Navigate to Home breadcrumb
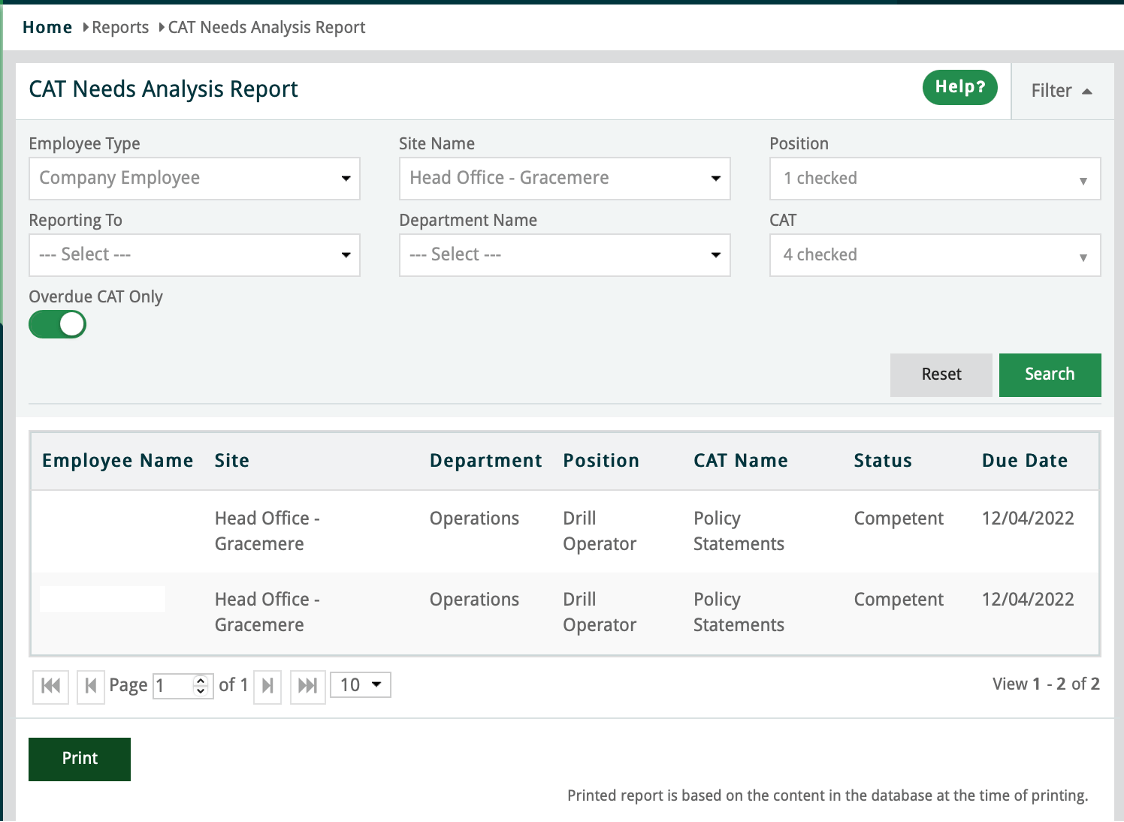Viewport: 1124px width, 822px height. coord(47,28)
